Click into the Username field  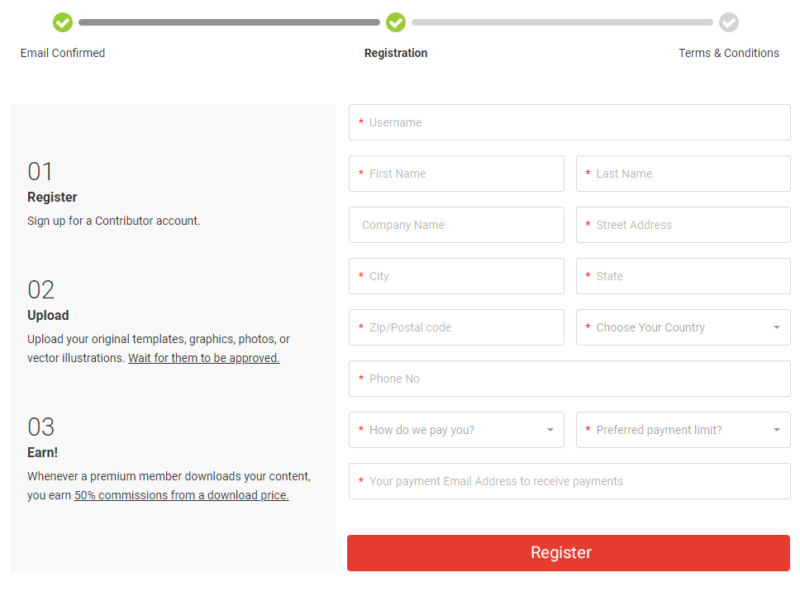click(569, 122)
